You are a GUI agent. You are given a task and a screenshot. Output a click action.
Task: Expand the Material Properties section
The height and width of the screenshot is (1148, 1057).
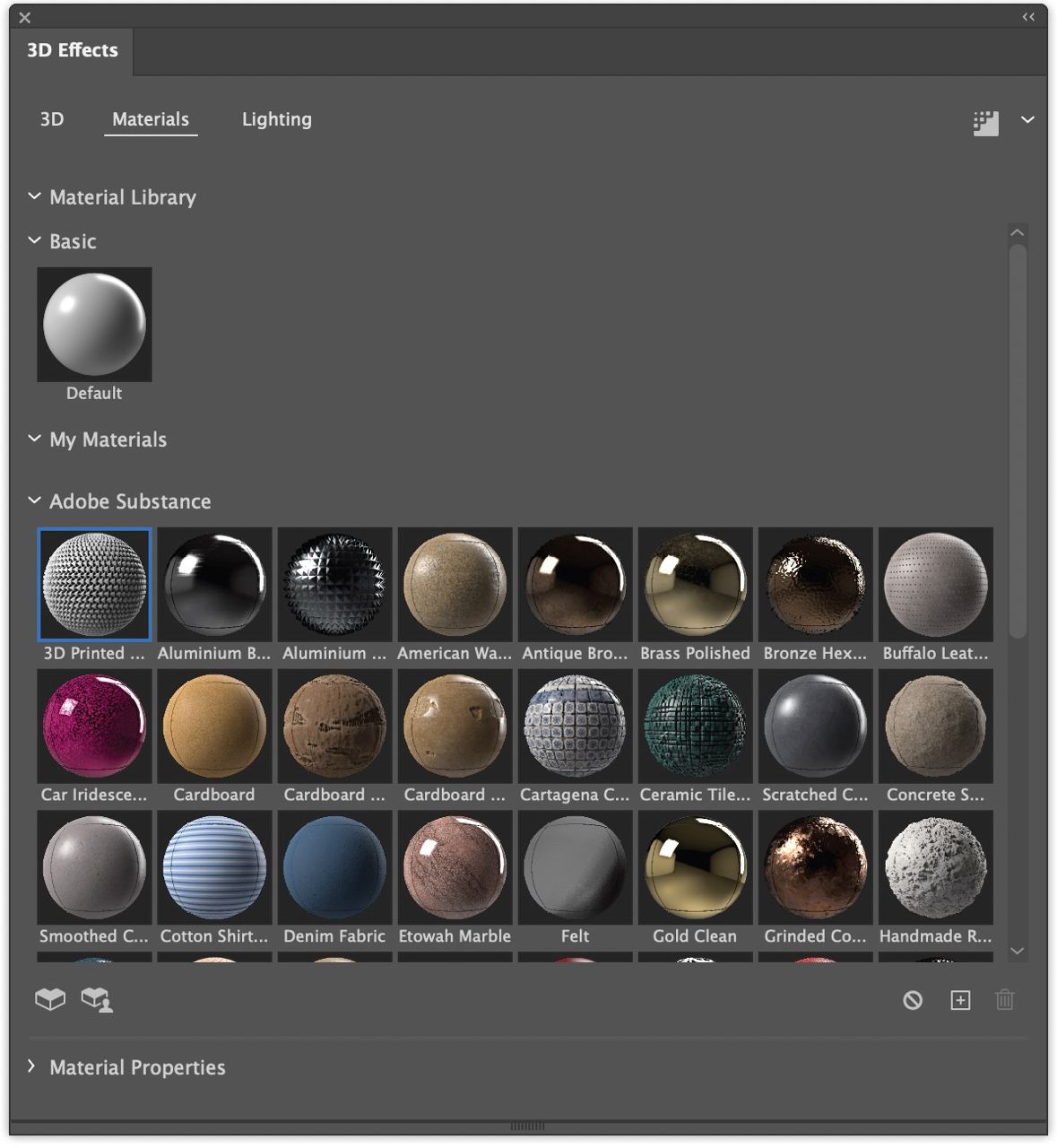32,1066
